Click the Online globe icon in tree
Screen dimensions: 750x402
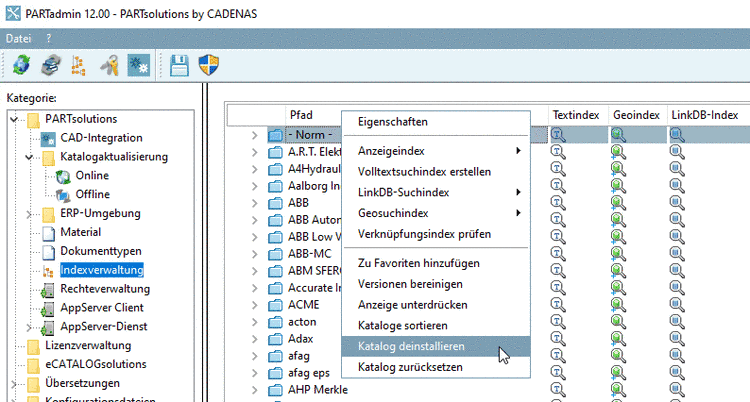pos(63,176)
